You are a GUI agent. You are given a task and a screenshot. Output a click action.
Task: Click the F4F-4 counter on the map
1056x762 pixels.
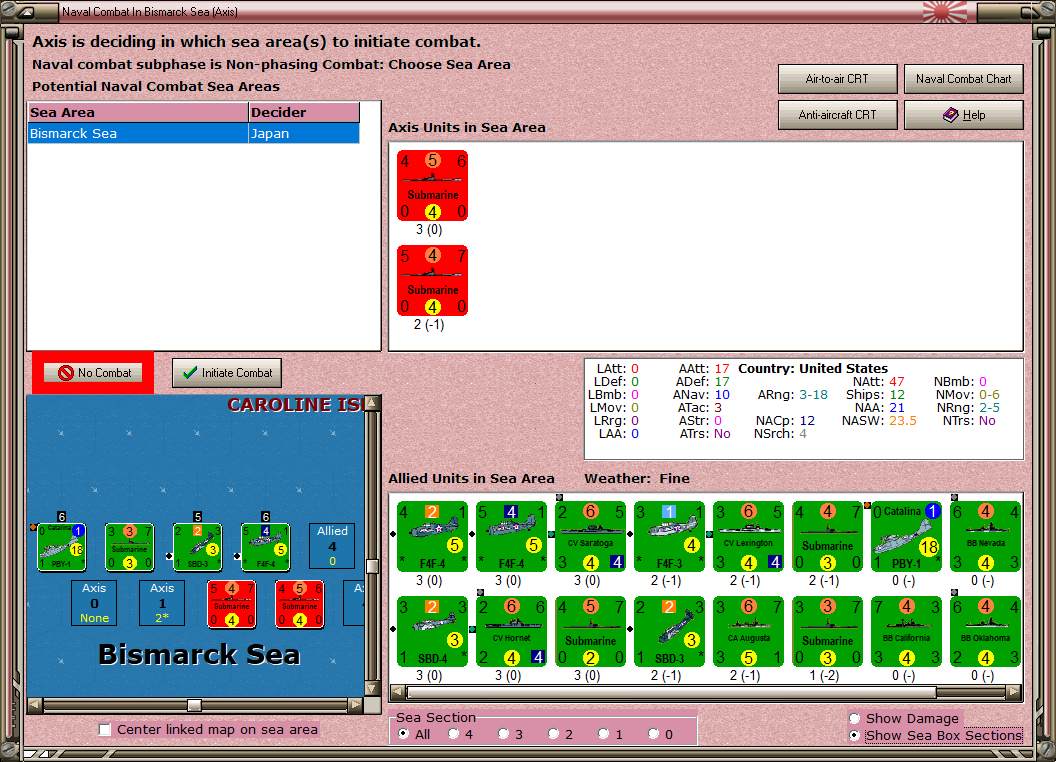[x=265, y=547]
